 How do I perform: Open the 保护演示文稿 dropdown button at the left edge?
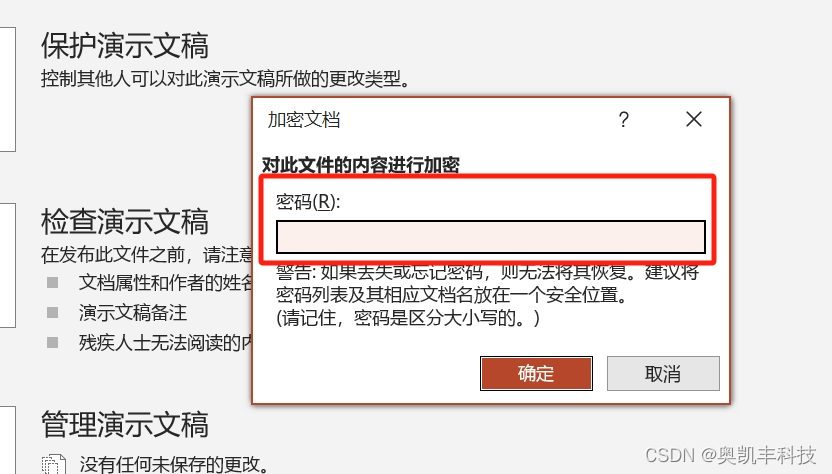(x=7, y=89)
